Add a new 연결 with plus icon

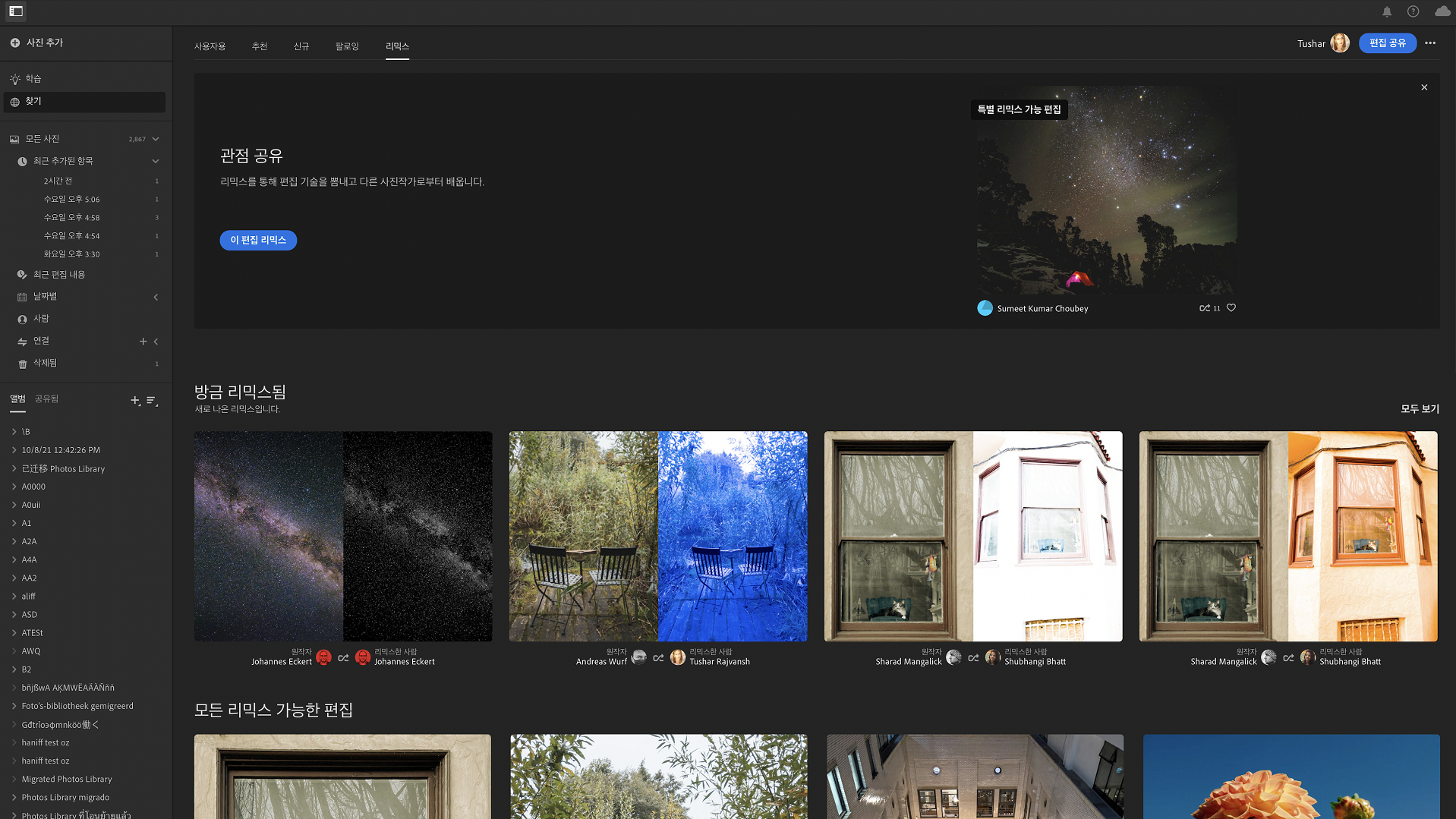[x=143, y=342]
